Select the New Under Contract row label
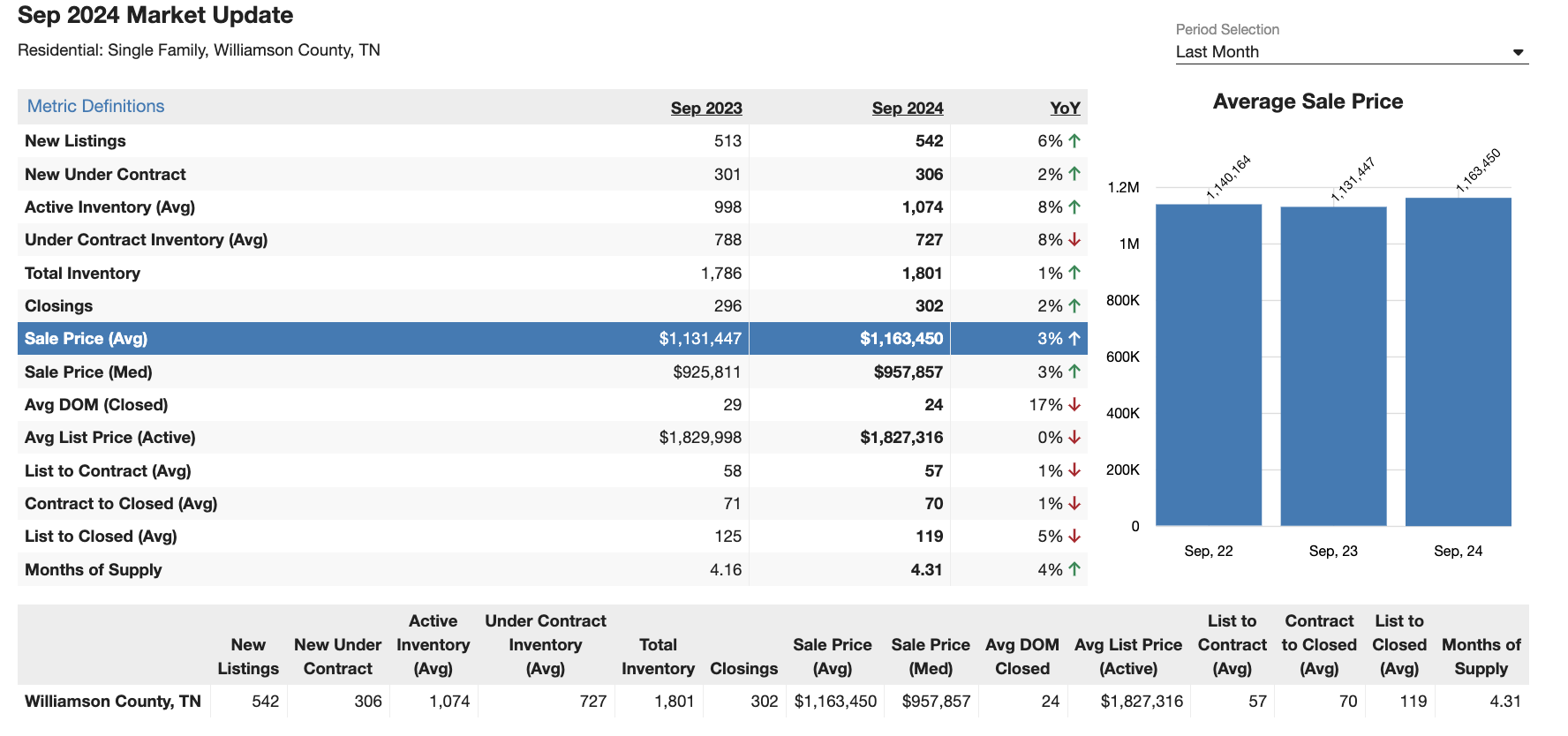 point(105,174)
